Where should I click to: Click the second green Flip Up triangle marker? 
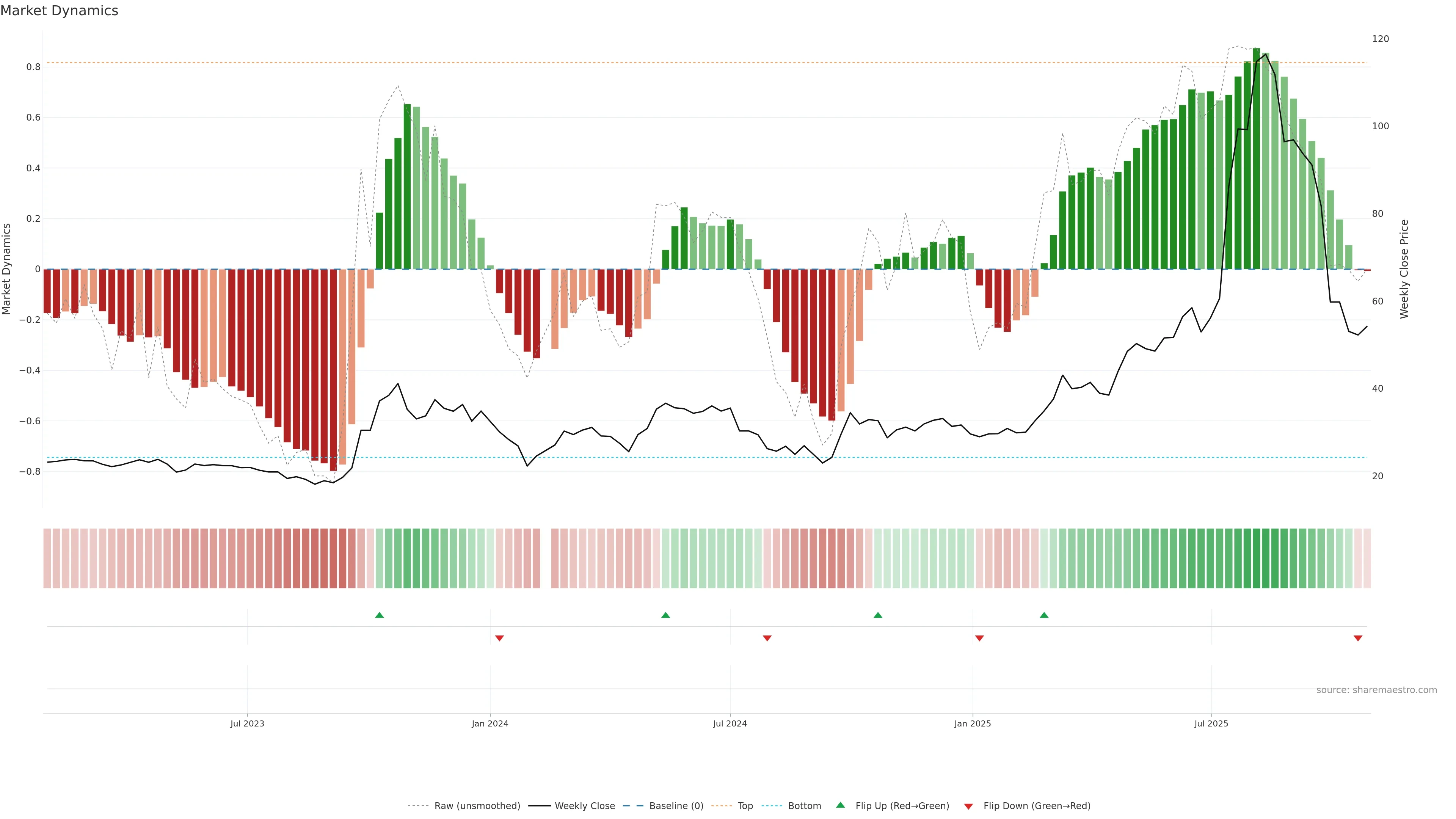(665, 615)
